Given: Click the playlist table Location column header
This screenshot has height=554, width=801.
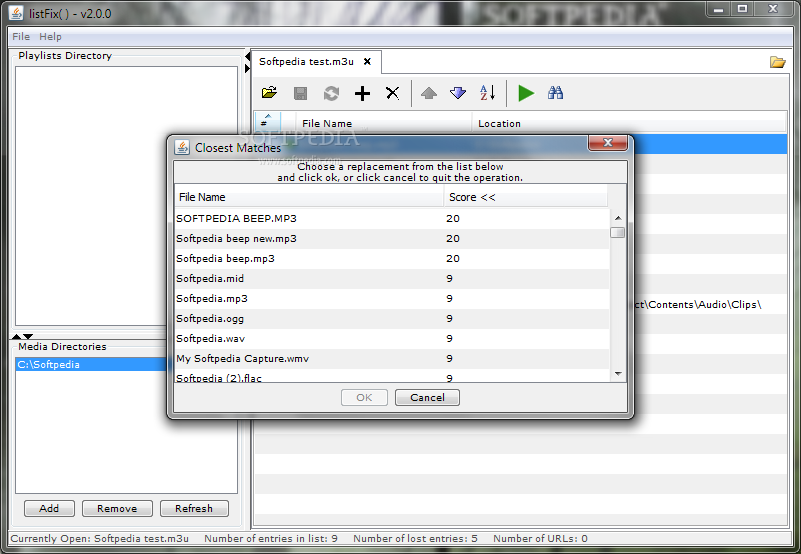Looking at the screenshot, I should tap(629, 123).
